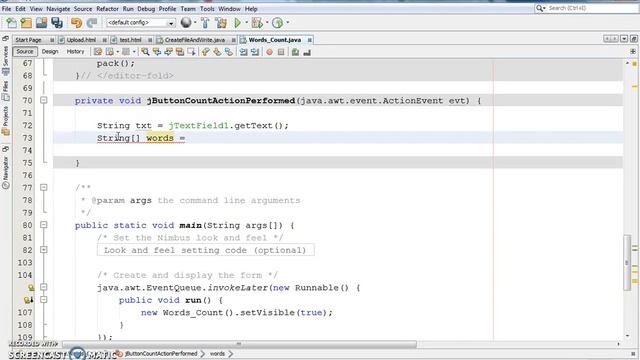Click the Build Project hammer icon
Screen dimensions: 640x360
pyautogui.click(x=205, y=23)
